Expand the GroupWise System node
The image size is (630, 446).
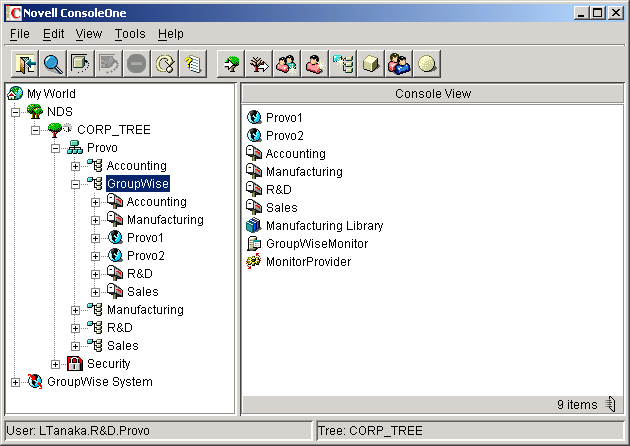click(x=15, y=382)
